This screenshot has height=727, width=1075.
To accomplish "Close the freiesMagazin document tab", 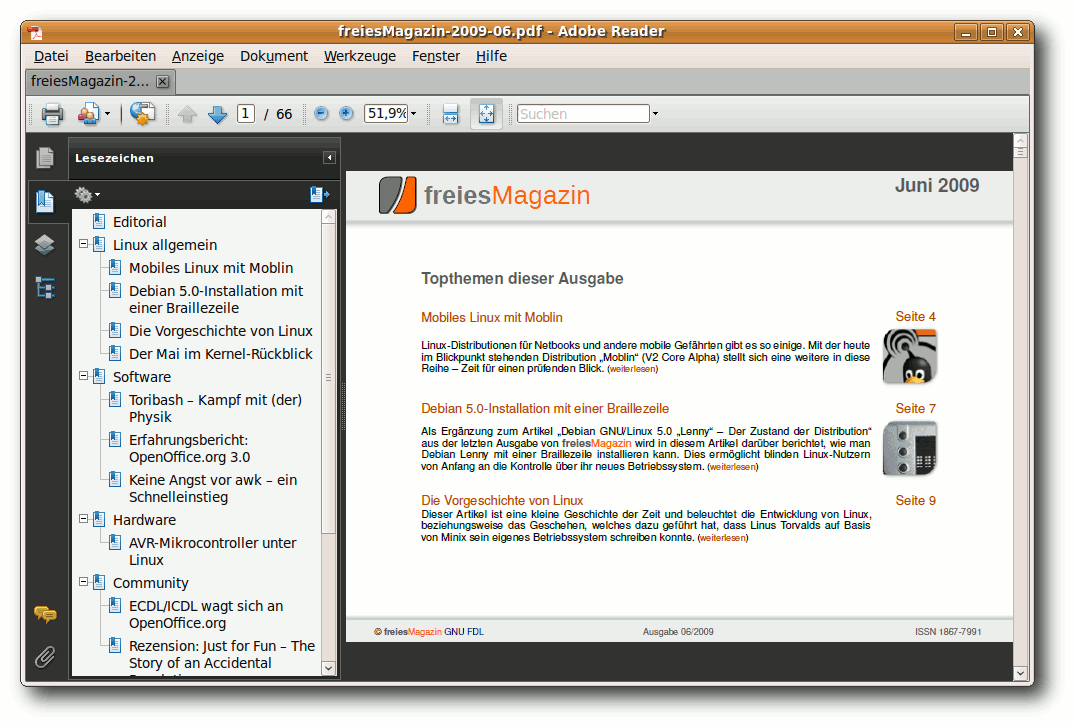I will point(162,82).
